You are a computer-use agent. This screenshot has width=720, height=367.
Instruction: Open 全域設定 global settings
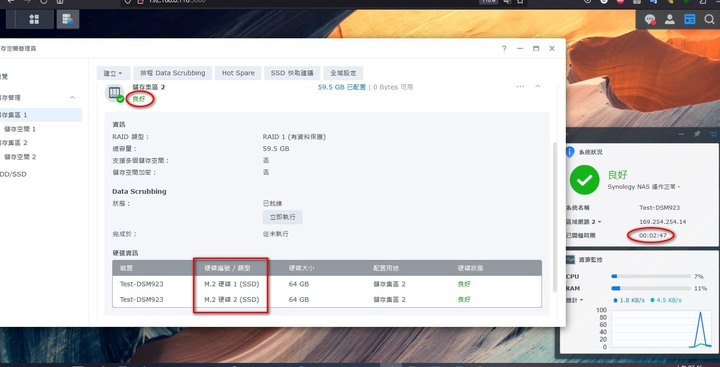pyautogui.click(x=343, y=73)
